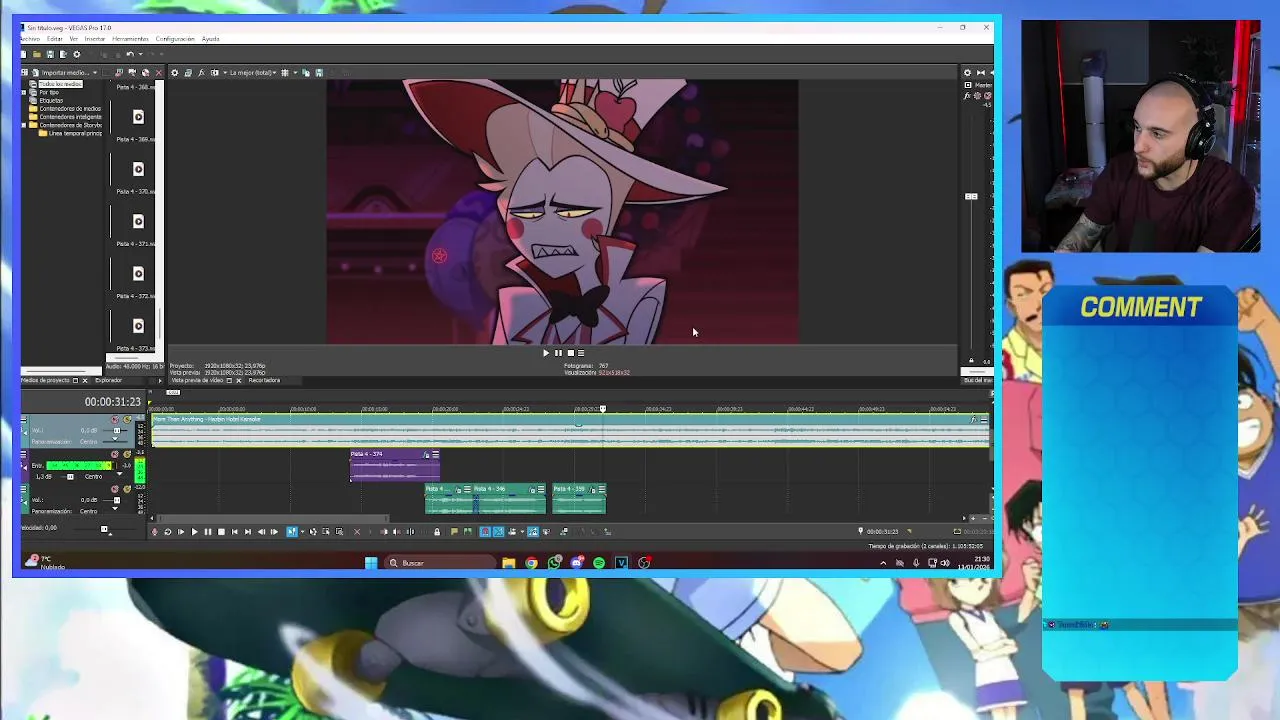Open project properties gear in main toolbar
The width and height of the screenshot is (1280, 720).
pyautogui.click(x=77, y=54)
